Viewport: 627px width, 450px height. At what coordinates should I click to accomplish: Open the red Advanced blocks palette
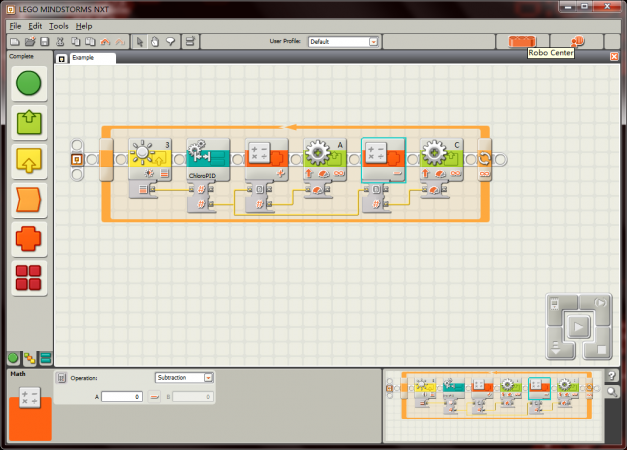tap(30, 277)
